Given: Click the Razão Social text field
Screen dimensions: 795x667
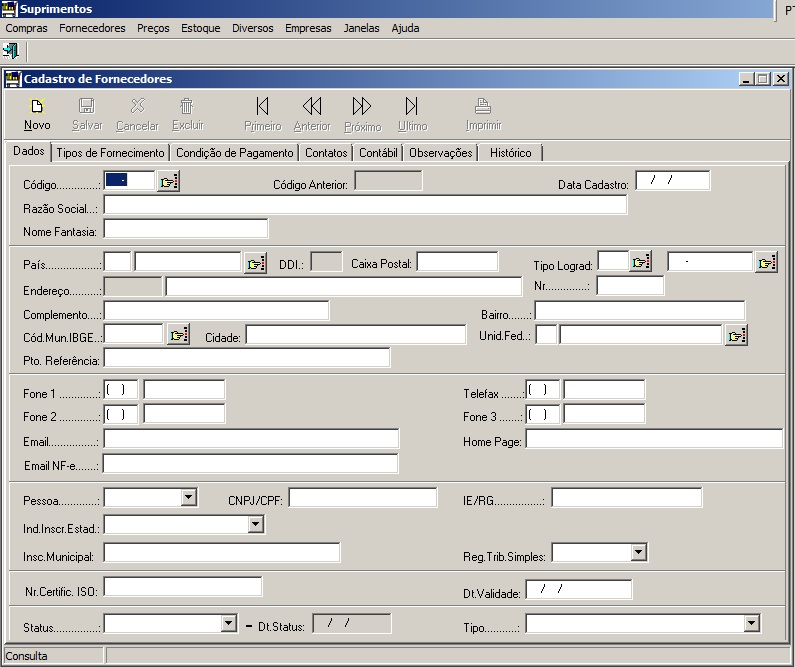Looking at the screenshot, I should [365, 205].
